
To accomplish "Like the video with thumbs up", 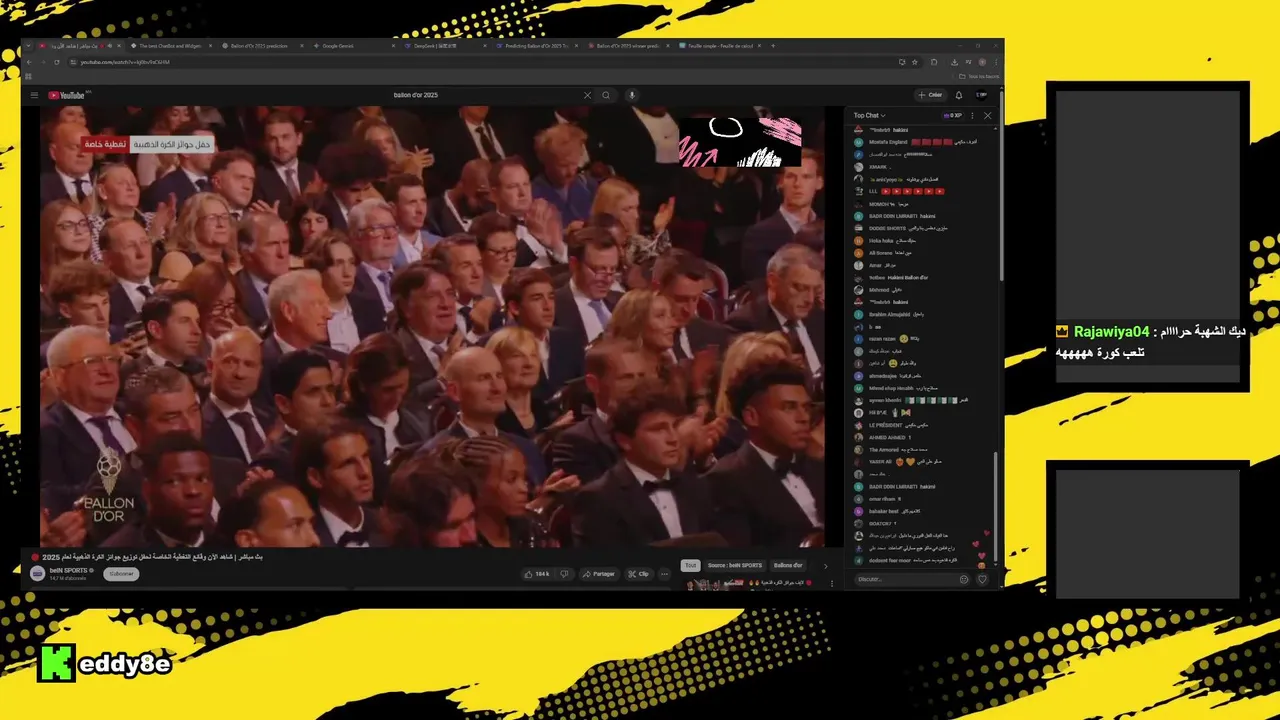I will click(x=536, y=574).
